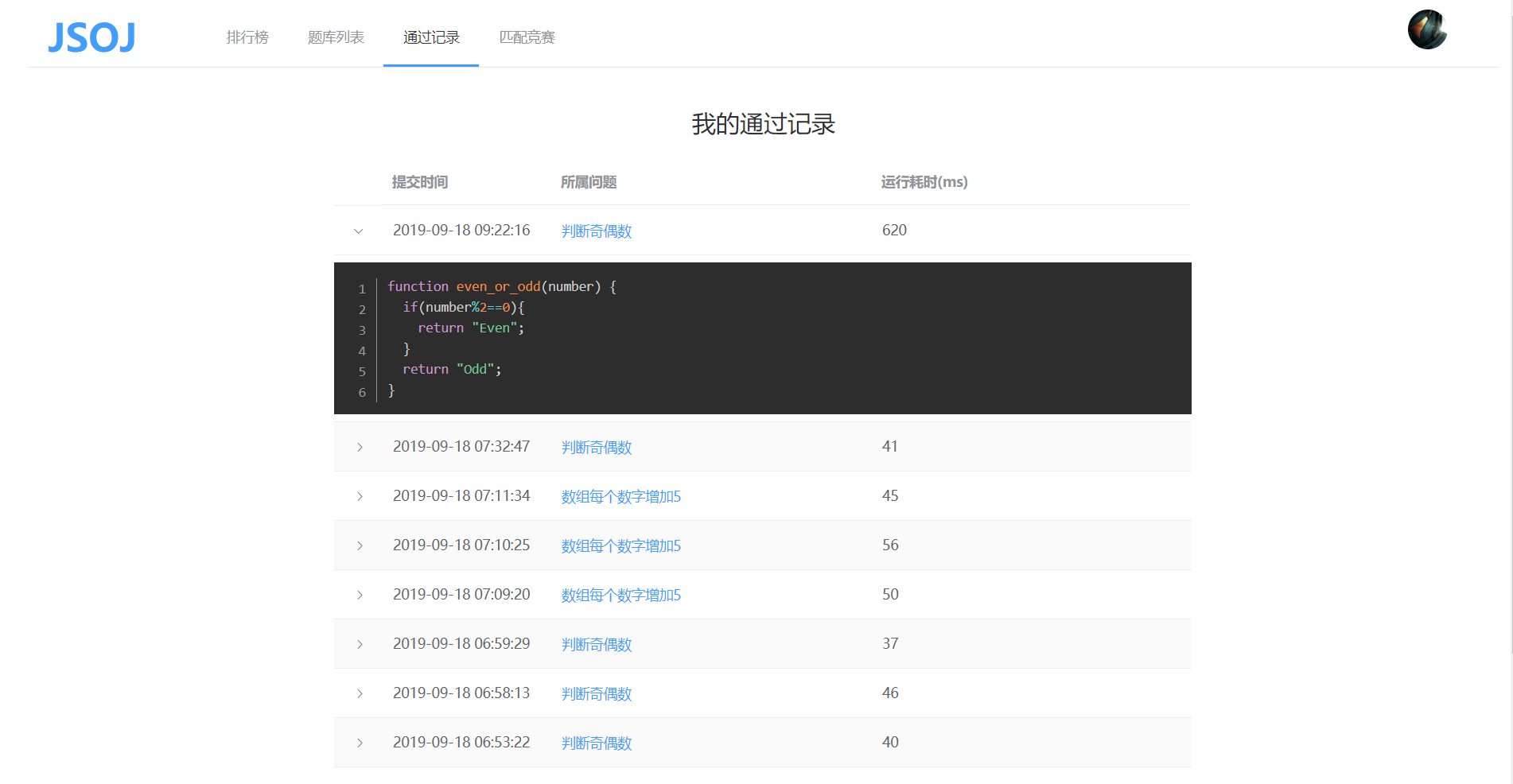1513x784 pixels.
Task: Expand the 07:09:20 submission row
Action: coord(360,595)
